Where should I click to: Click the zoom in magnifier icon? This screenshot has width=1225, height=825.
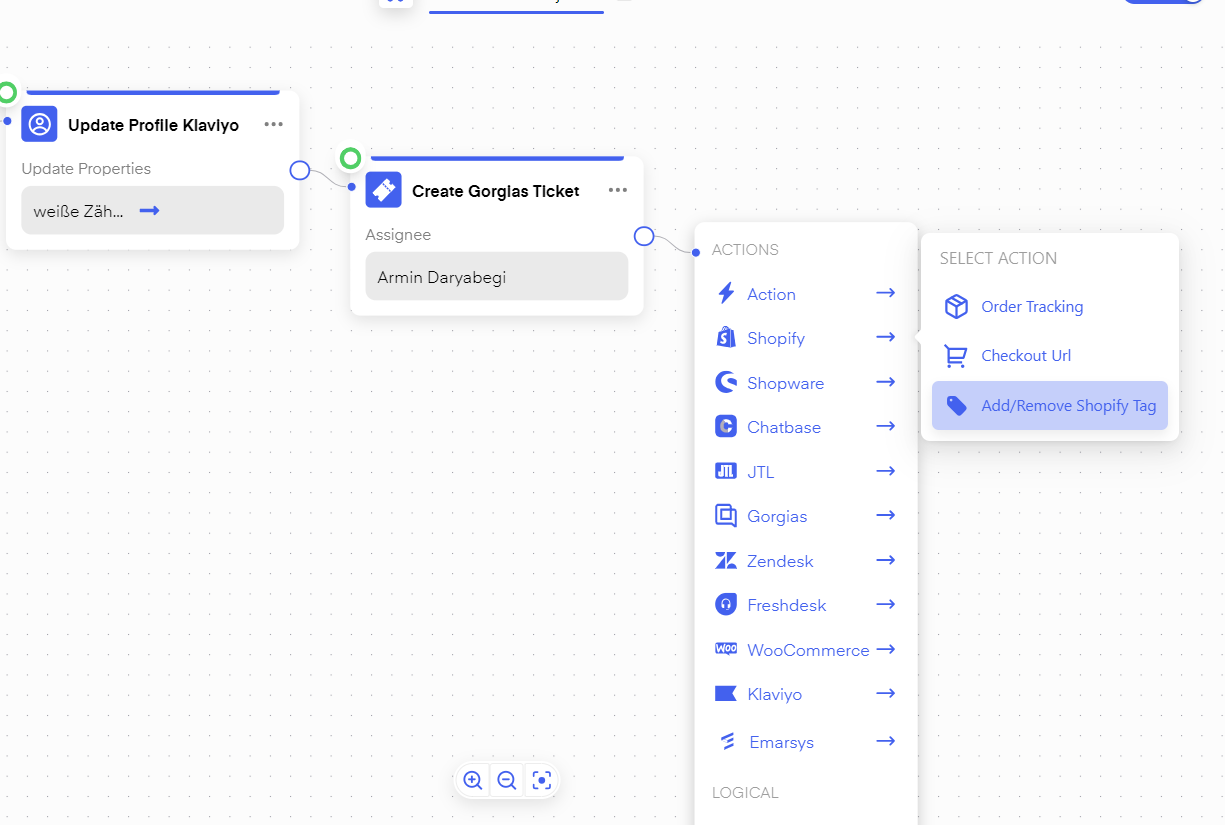pos(473,780)
